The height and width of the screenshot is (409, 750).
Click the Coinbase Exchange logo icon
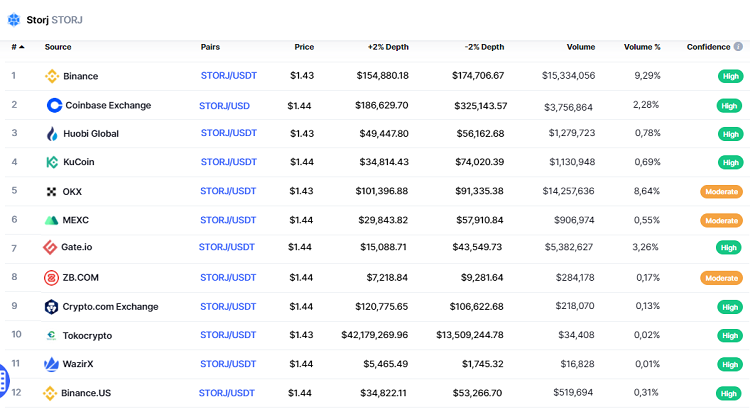[x=54, y=105]
